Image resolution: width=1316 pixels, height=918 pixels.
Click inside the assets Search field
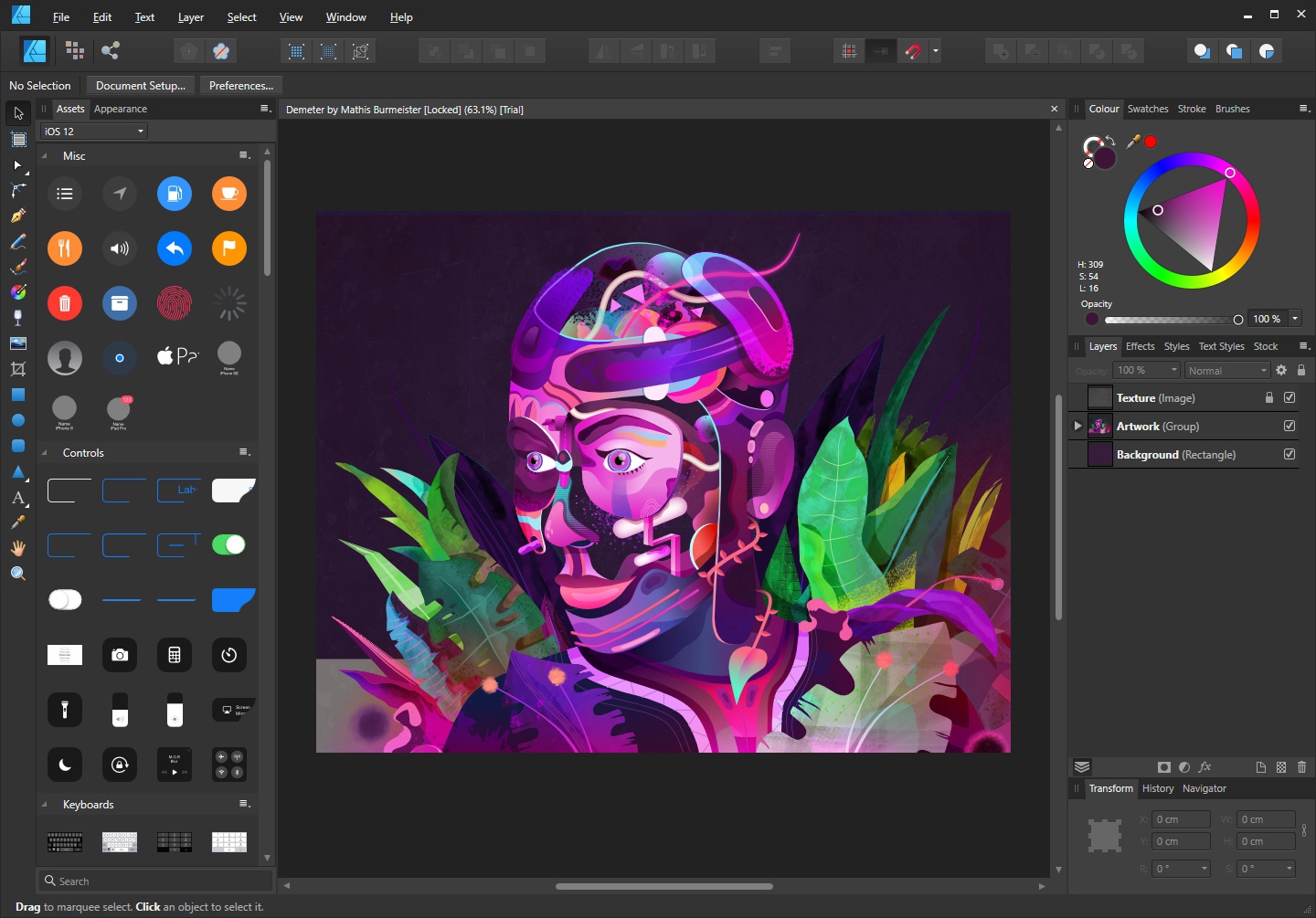click(155, 880)
